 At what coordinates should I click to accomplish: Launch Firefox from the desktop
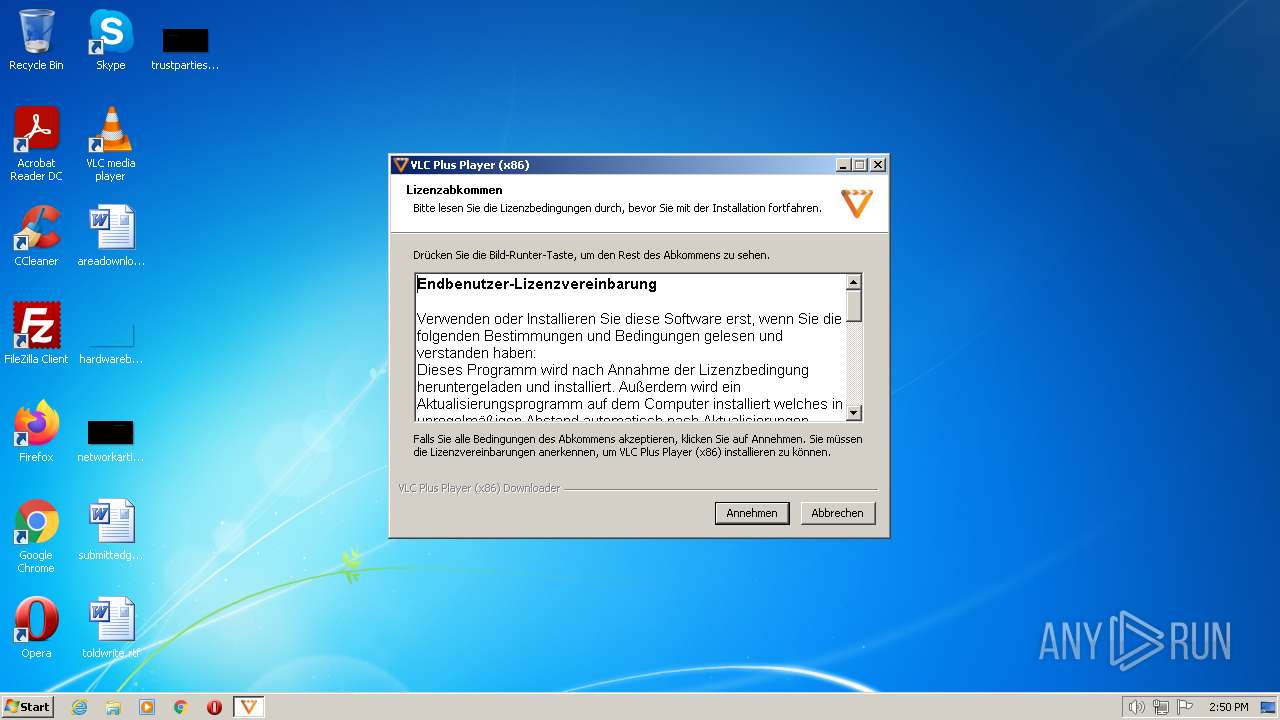(x=36, y=431)
